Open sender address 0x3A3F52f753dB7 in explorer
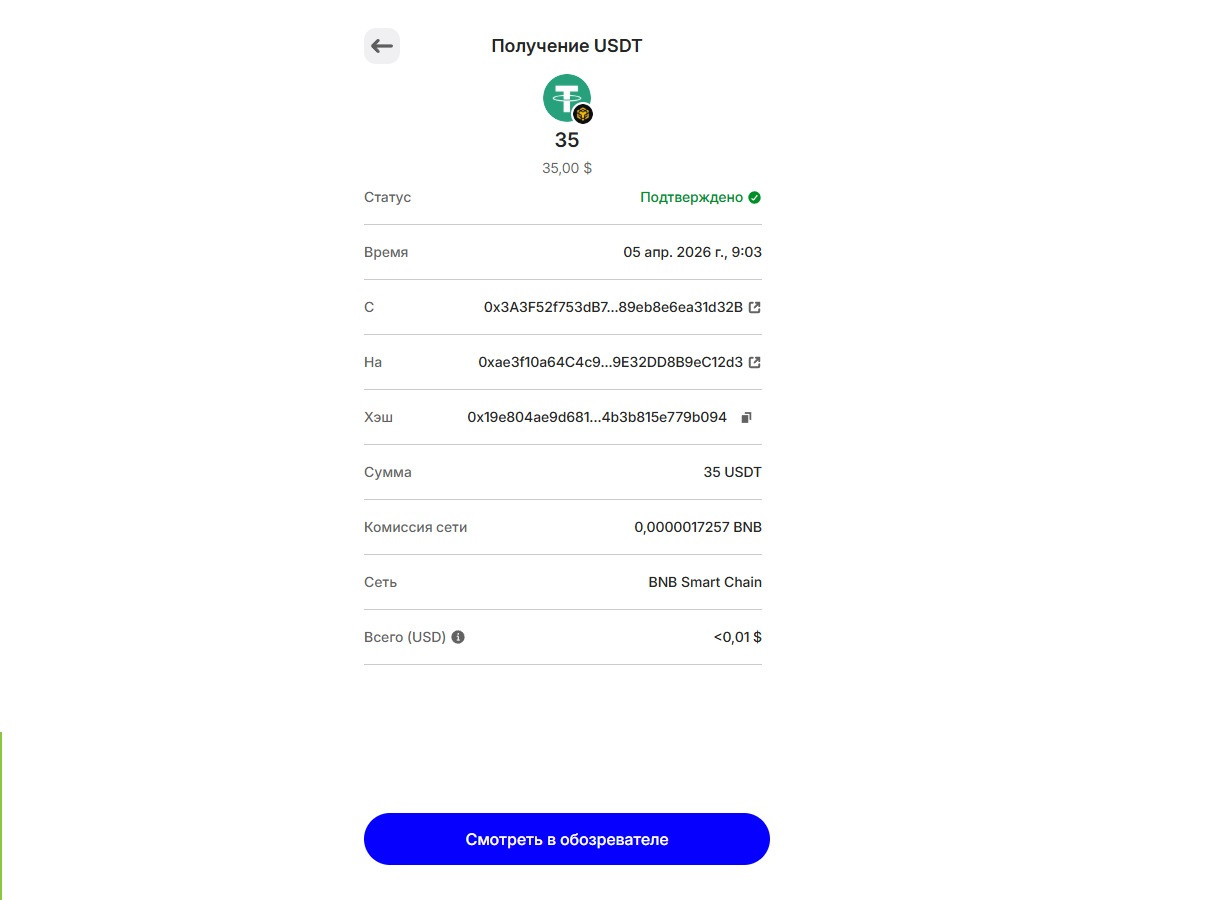1206x900 pixels. tap(755, 307)
